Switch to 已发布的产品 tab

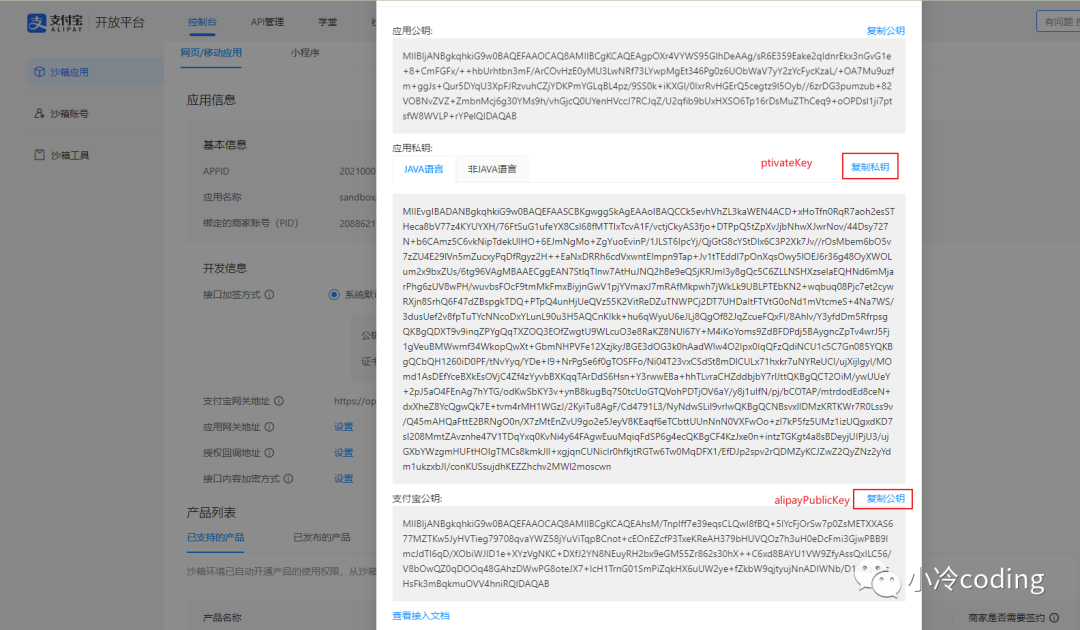pyautogui.click(x=322, y=537)
